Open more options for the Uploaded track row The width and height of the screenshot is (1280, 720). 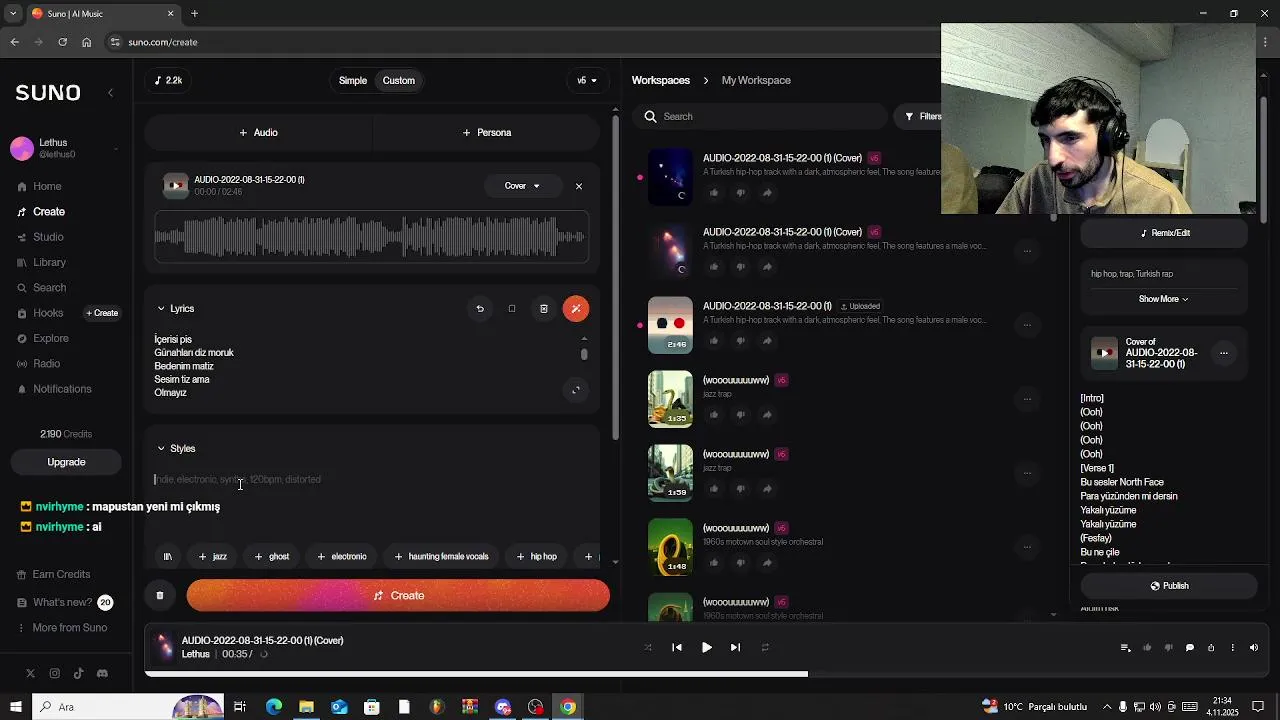1027,325
